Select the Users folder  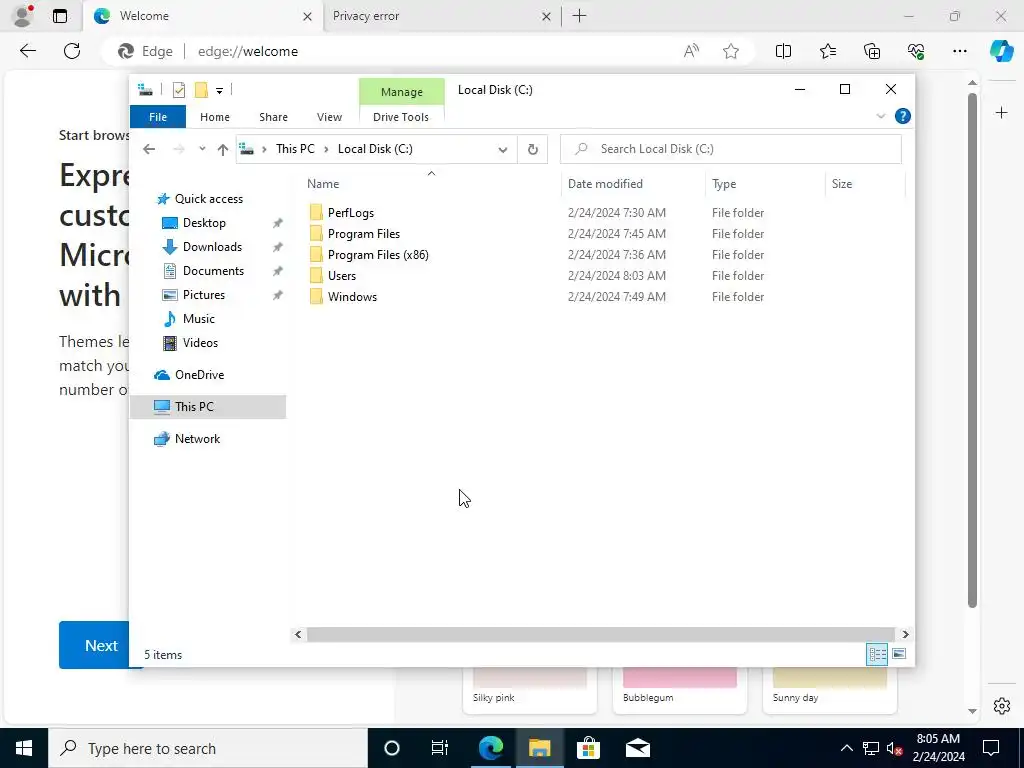click(x=342, y=276)
